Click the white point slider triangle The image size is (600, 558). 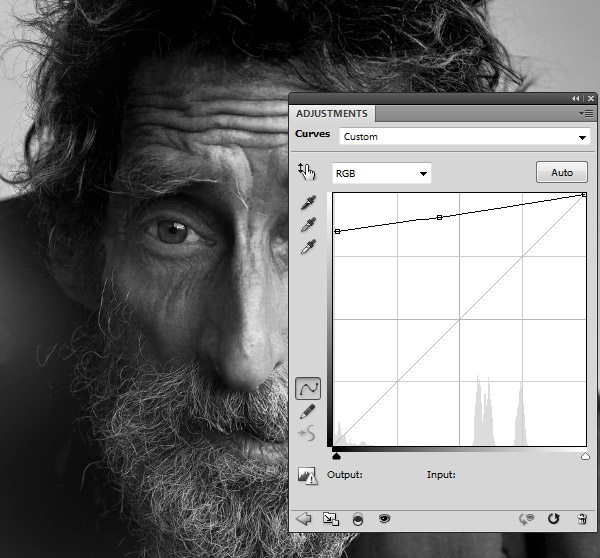pos(585,456)
